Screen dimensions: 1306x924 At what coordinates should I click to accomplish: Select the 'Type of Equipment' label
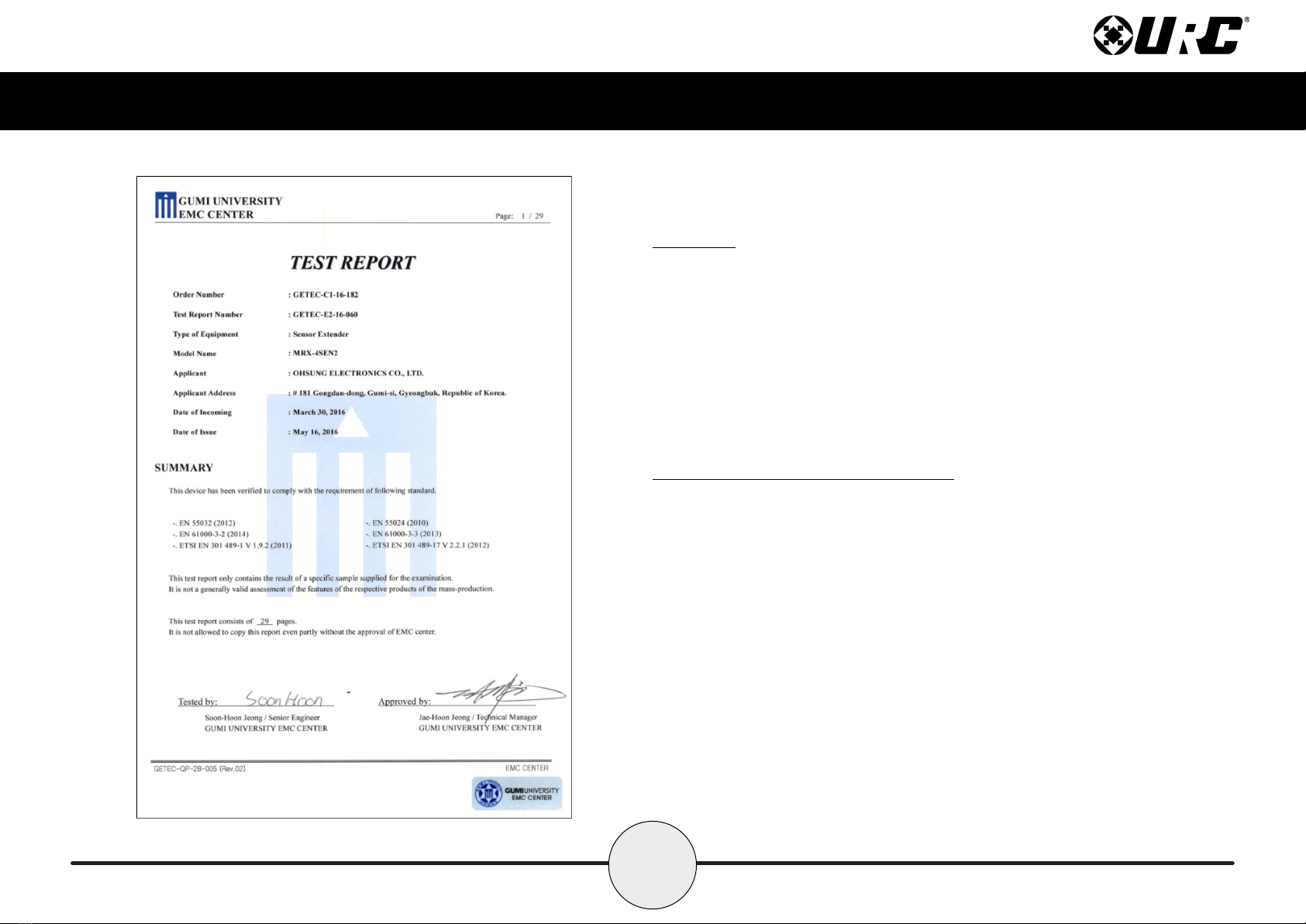[205, 334]
